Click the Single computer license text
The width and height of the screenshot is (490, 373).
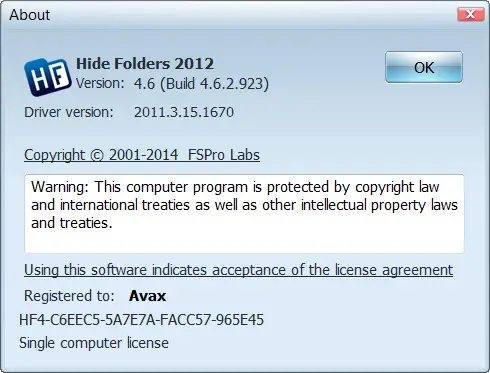[x=94, y=343]
